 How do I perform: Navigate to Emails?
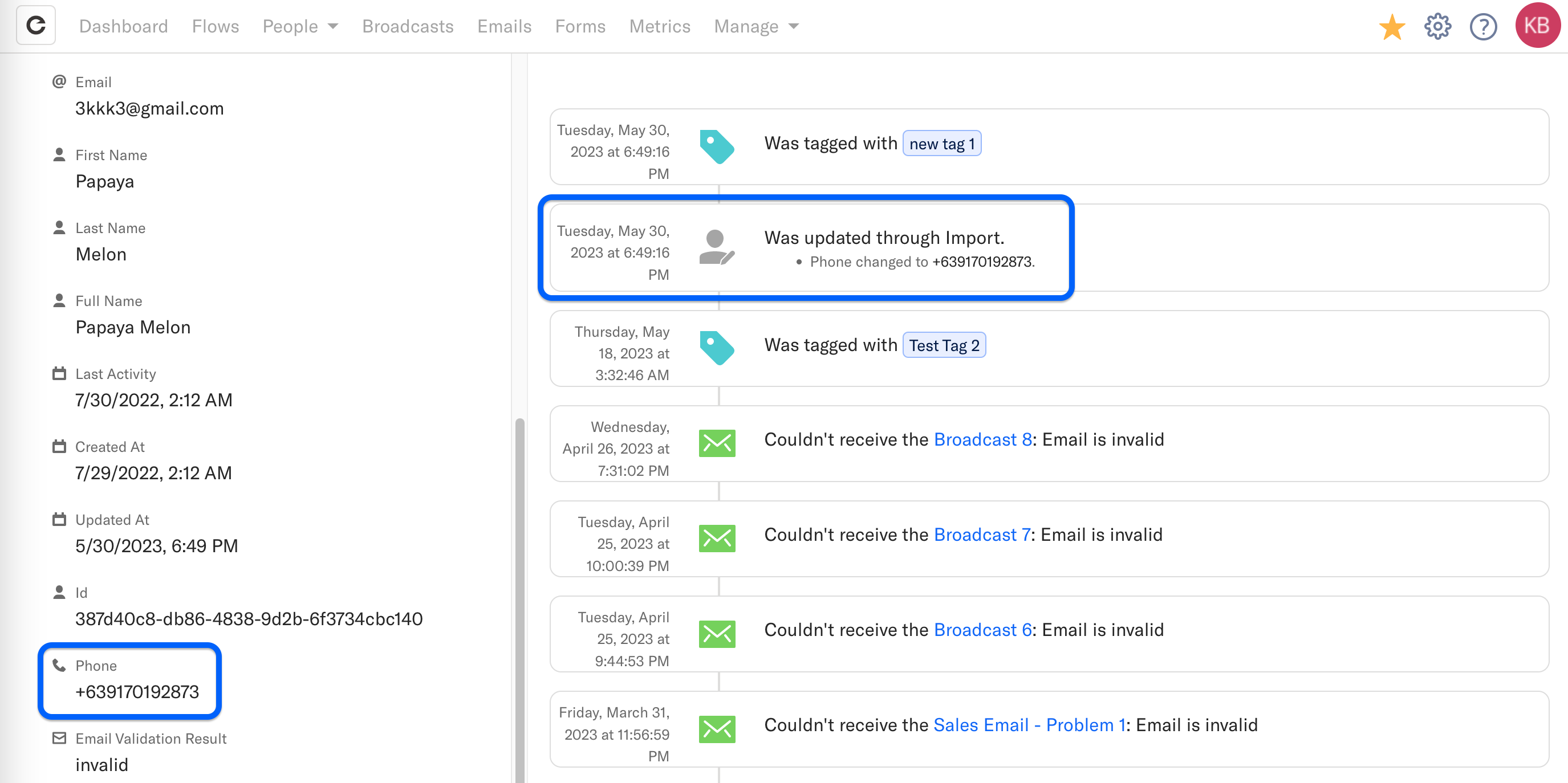505,26
